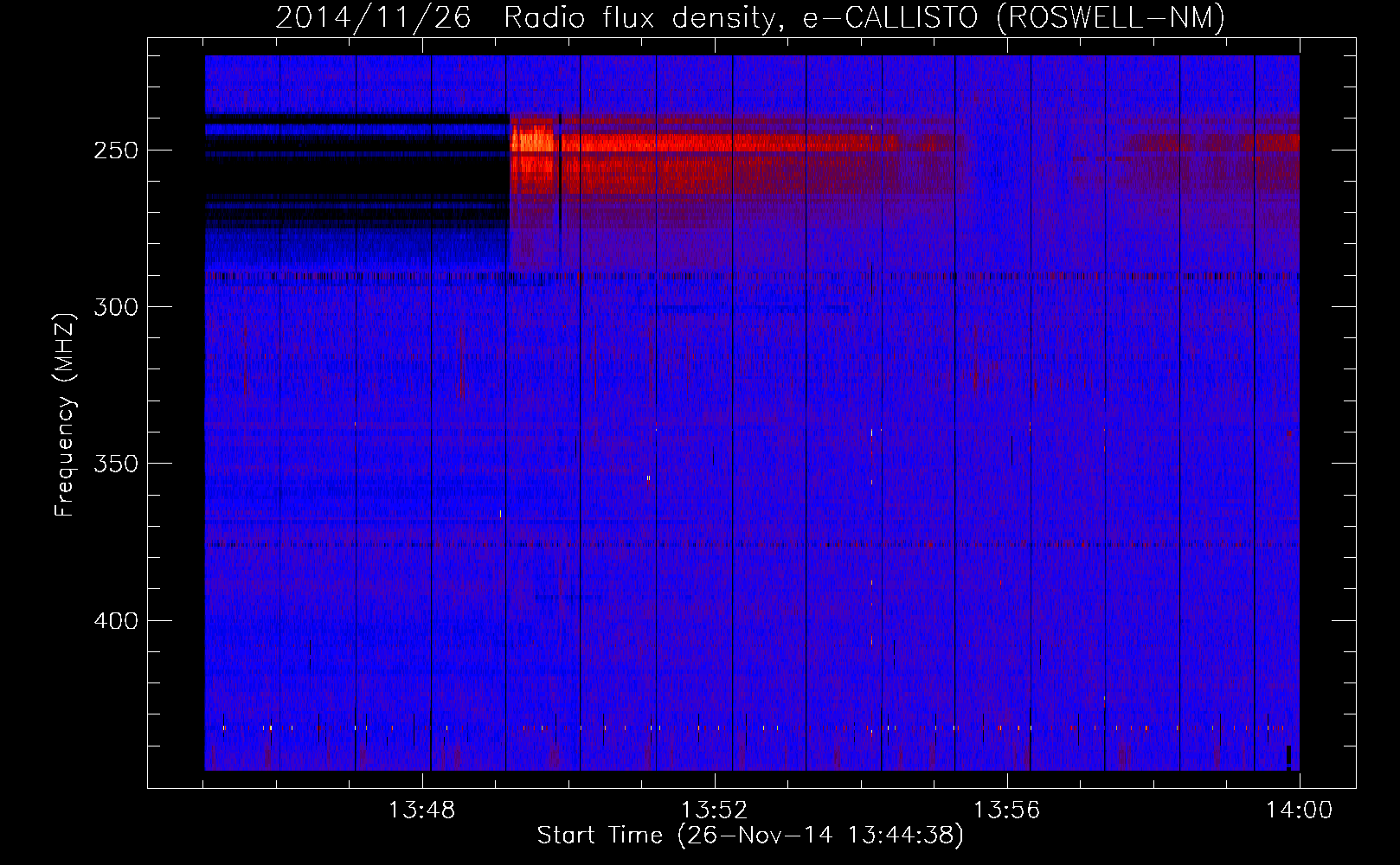This screenshot has height=865, width=1400.
Task: Click the 400 frequency axis label
Action: [116, 621]
